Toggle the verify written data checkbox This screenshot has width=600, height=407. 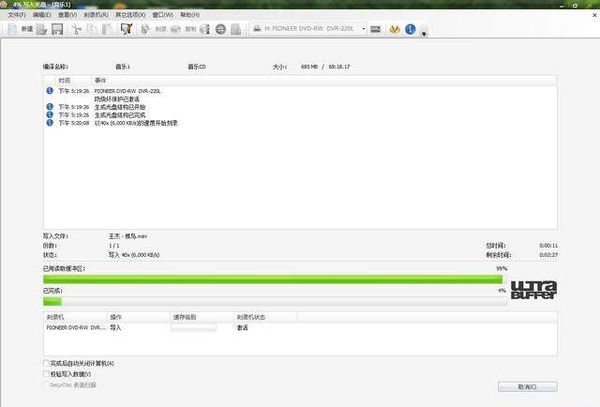[47, 373]
